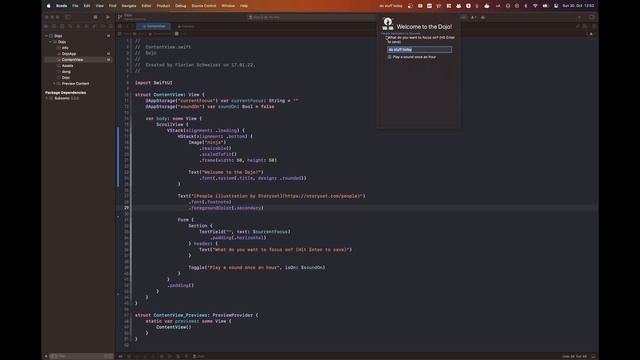
Task: Click the ninja image in the popover
Action: [388, 24]
